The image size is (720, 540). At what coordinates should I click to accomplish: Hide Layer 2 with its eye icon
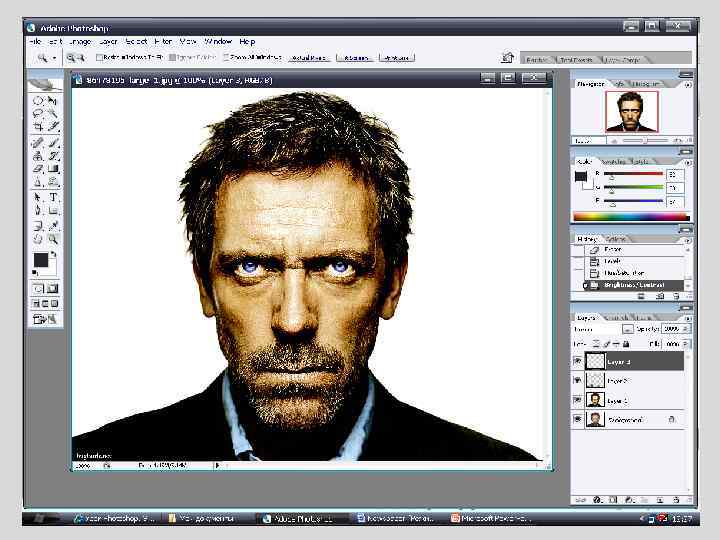pos(578,380)
